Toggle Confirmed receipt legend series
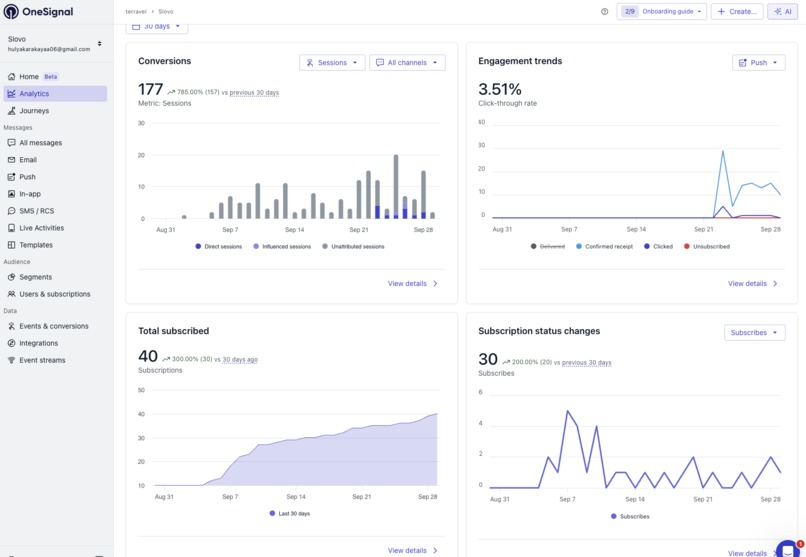Viewport: 806px width, 557px height. [x=604, y=247]
